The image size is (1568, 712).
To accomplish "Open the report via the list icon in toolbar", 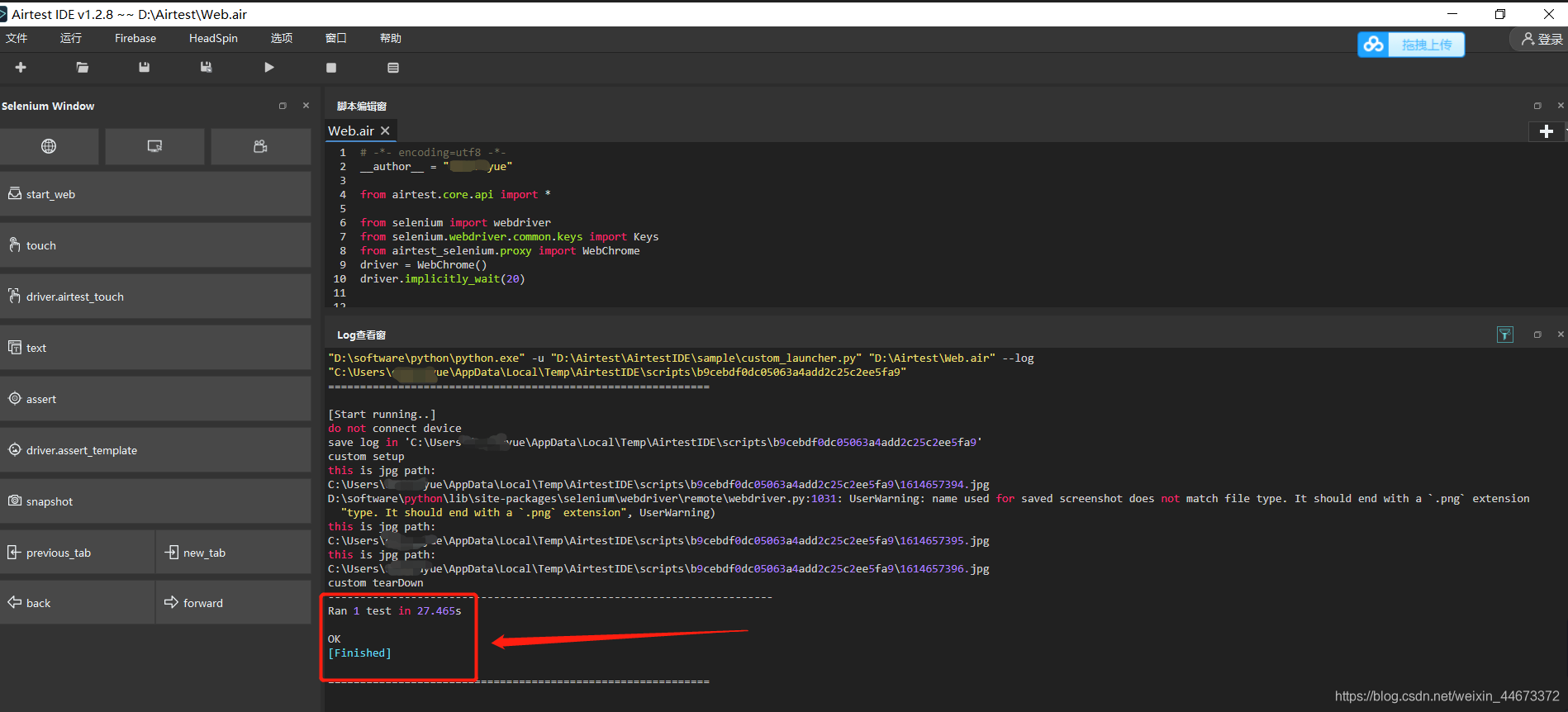I will pyautogui.click(x=393, y=68).
